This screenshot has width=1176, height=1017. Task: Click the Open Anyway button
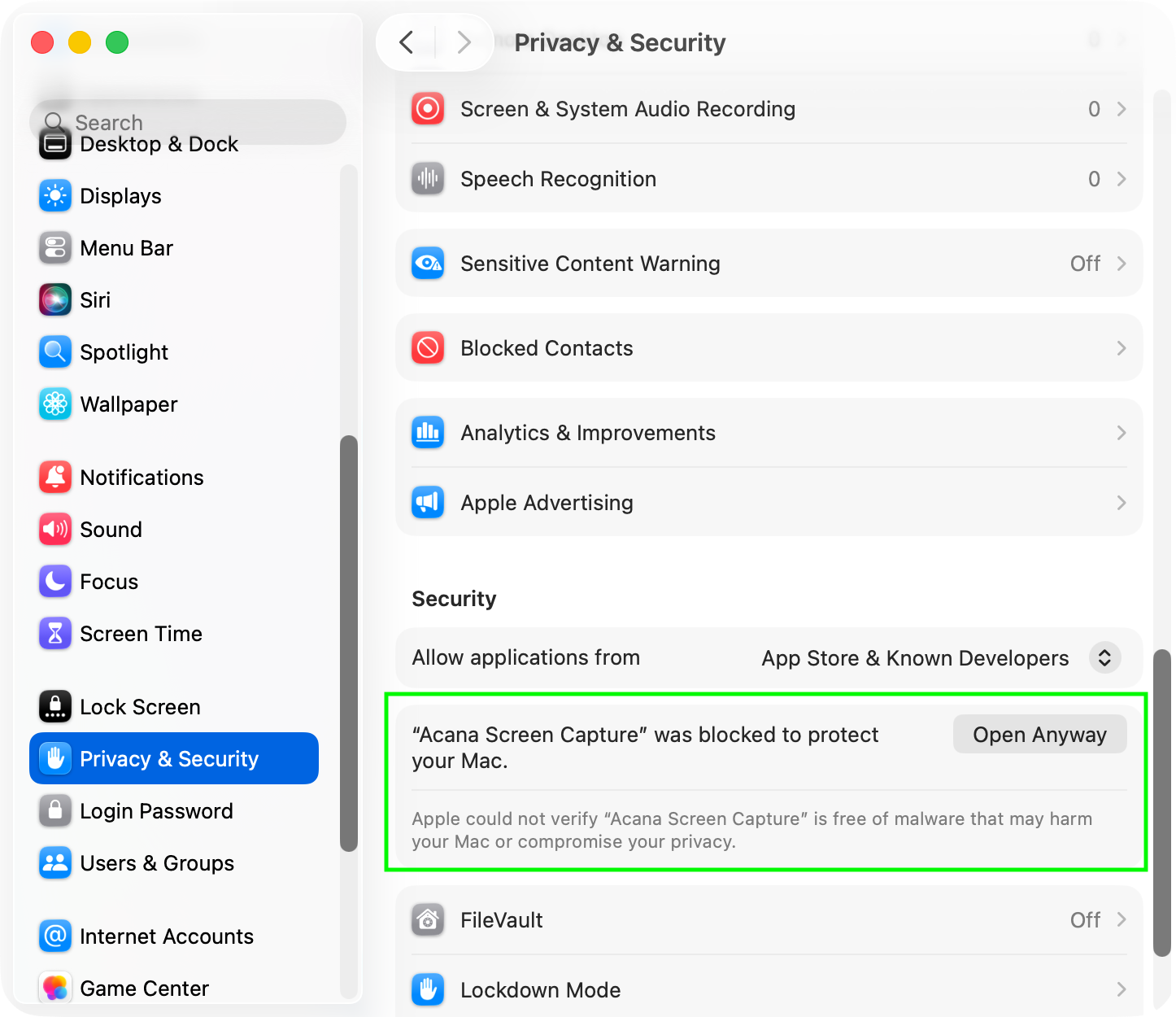coord(1039,735)
